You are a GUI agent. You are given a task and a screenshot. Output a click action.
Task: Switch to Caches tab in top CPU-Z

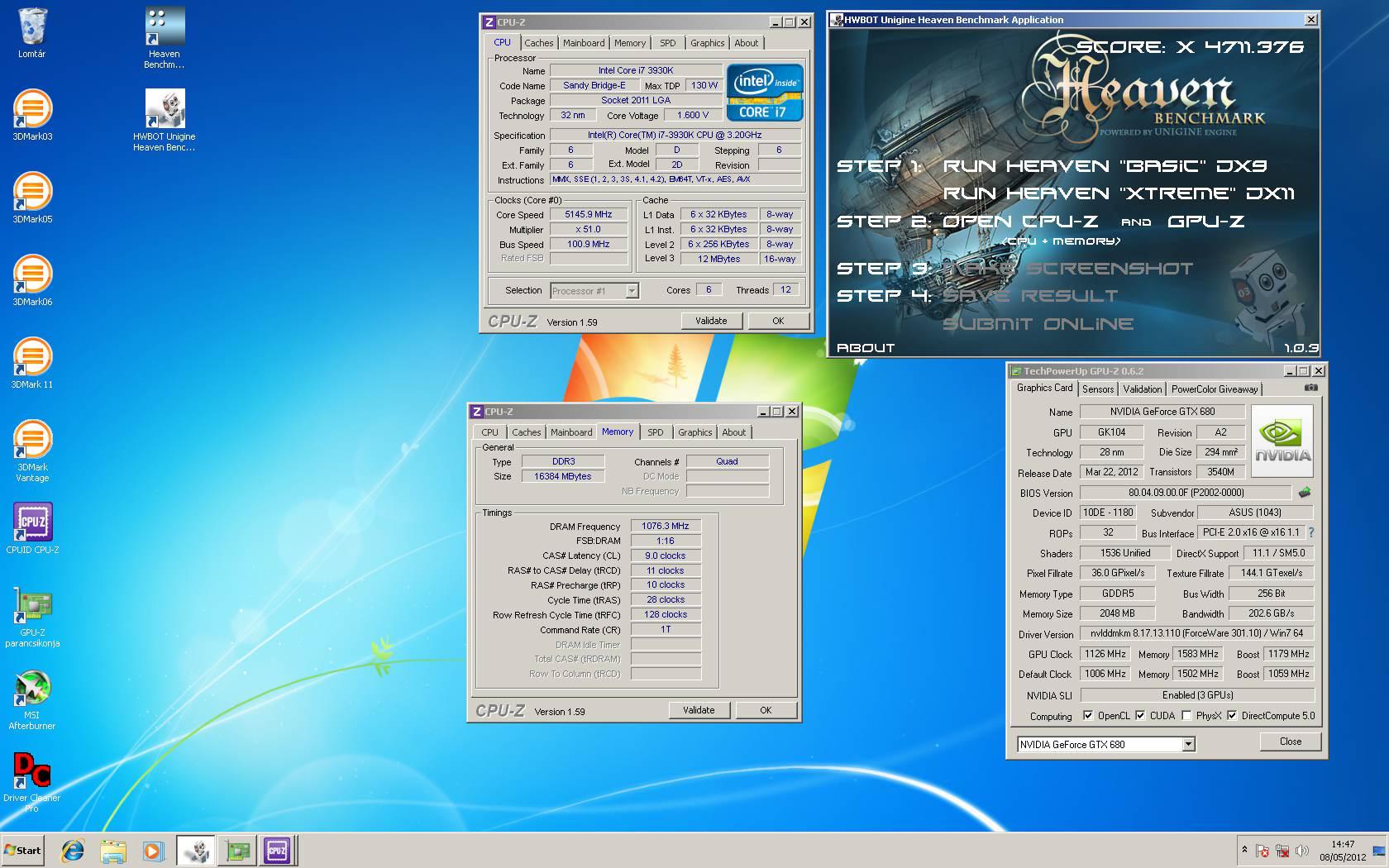(x=538, y=43)
